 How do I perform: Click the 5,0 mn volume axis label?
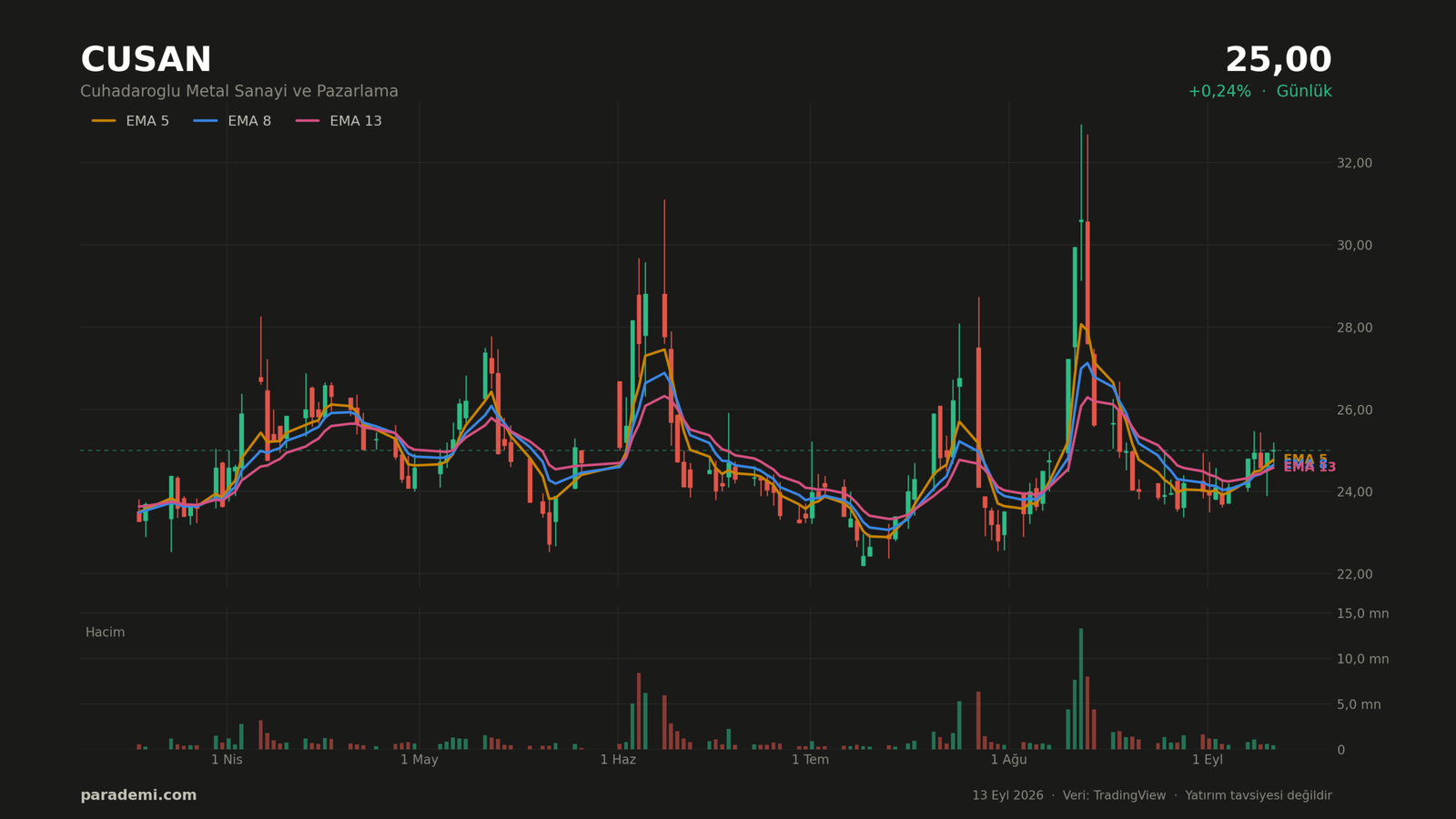[1359, 704]
